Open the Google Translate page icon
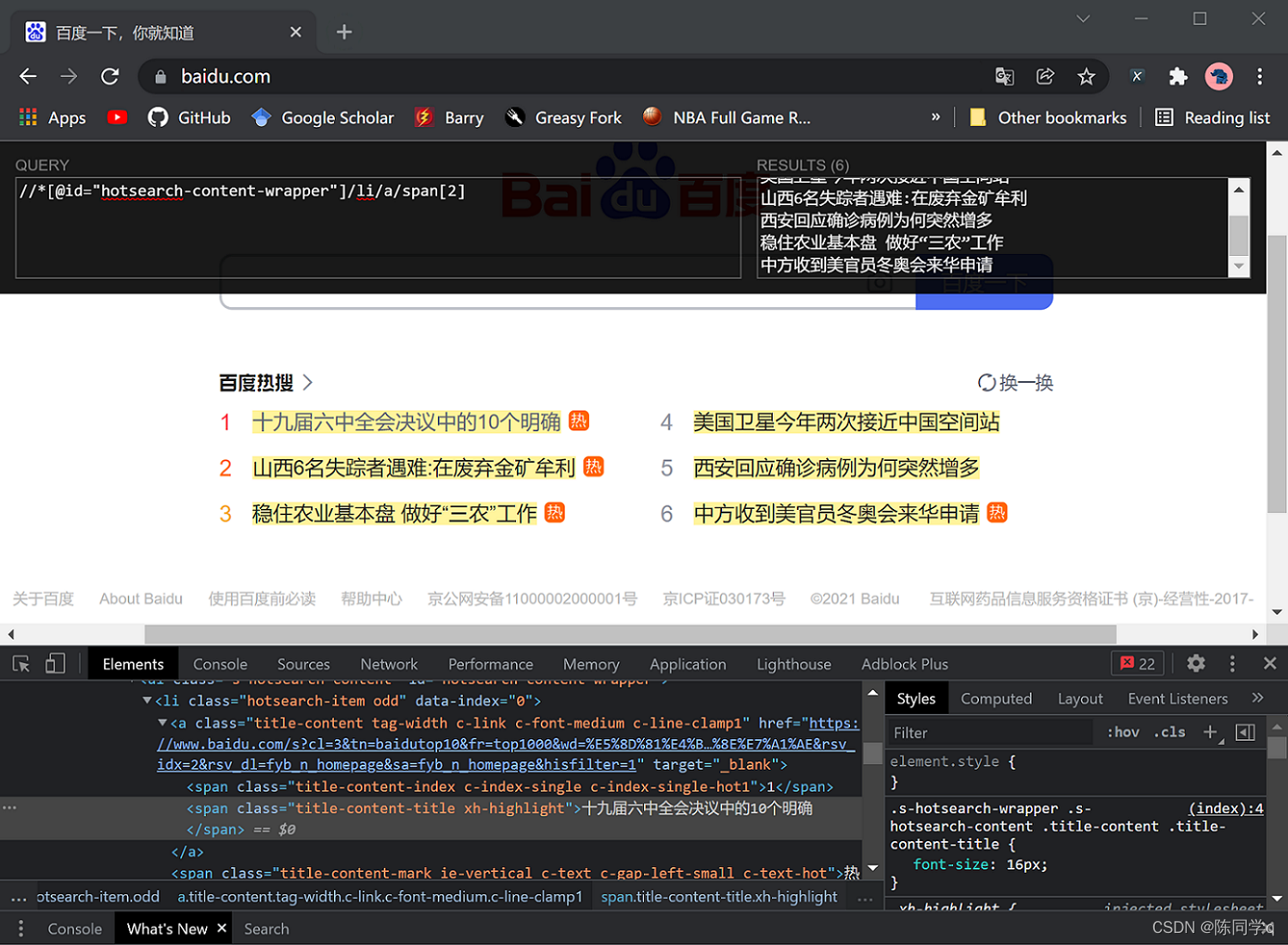The width and height of the screenshot is (1288, 945). tap(1004, 76)
